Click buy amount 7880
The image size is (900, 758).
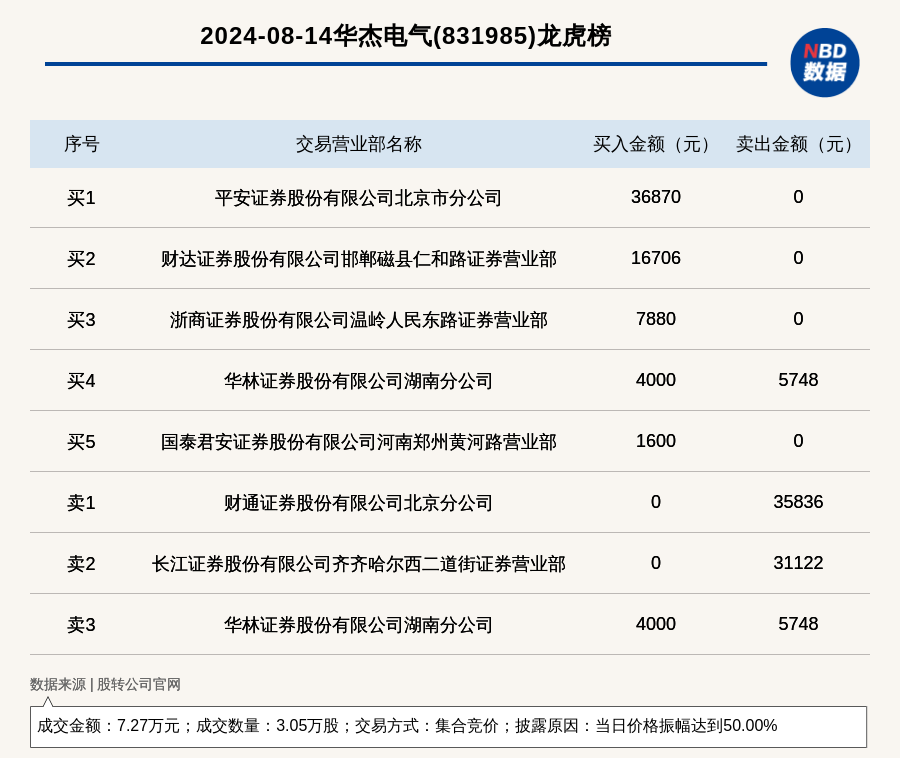point(655,318)
